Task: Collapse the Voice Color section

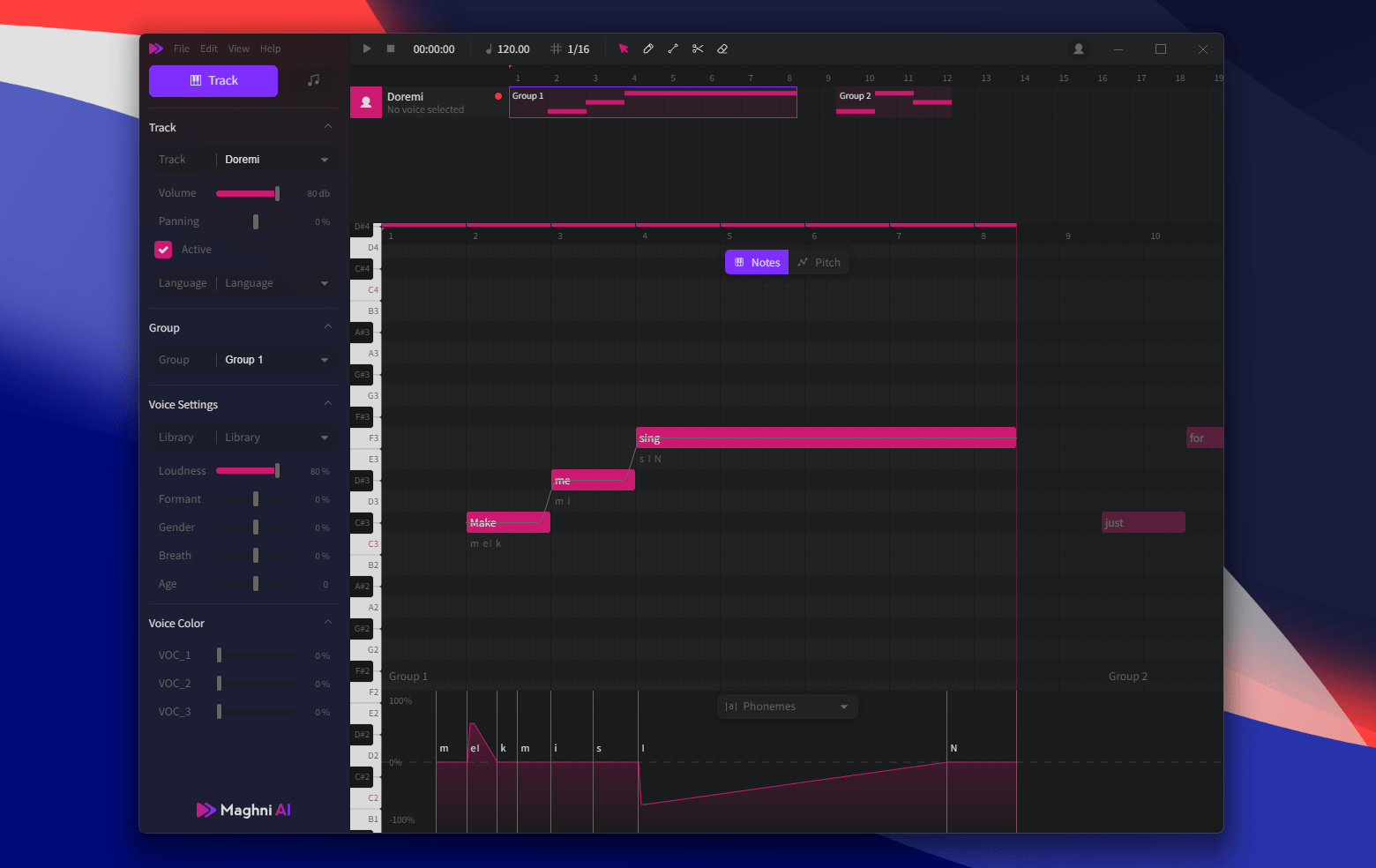Action: (x=328, y=623)
